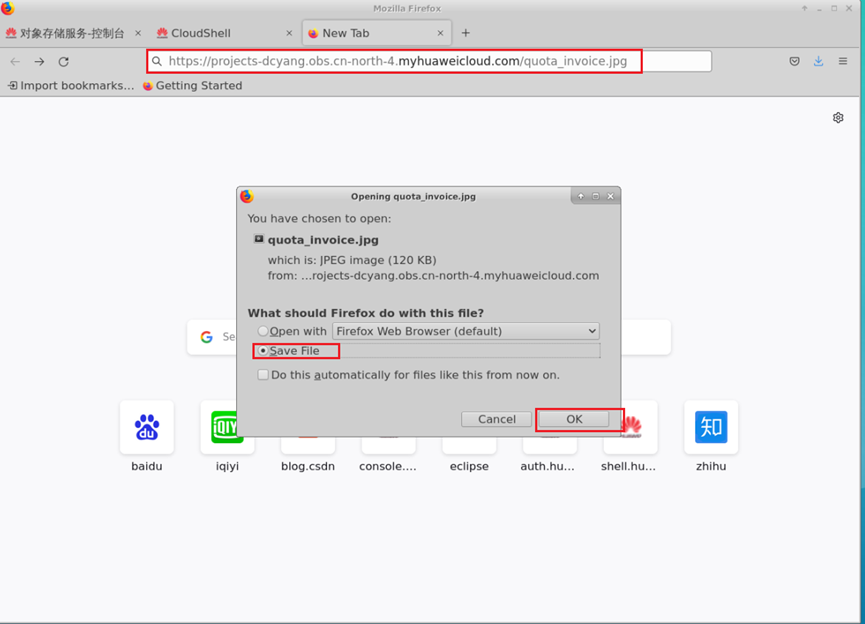Close the Opening quota_invoice.jpg dialog
Screen dimensions: 865x624
[610, 196]
